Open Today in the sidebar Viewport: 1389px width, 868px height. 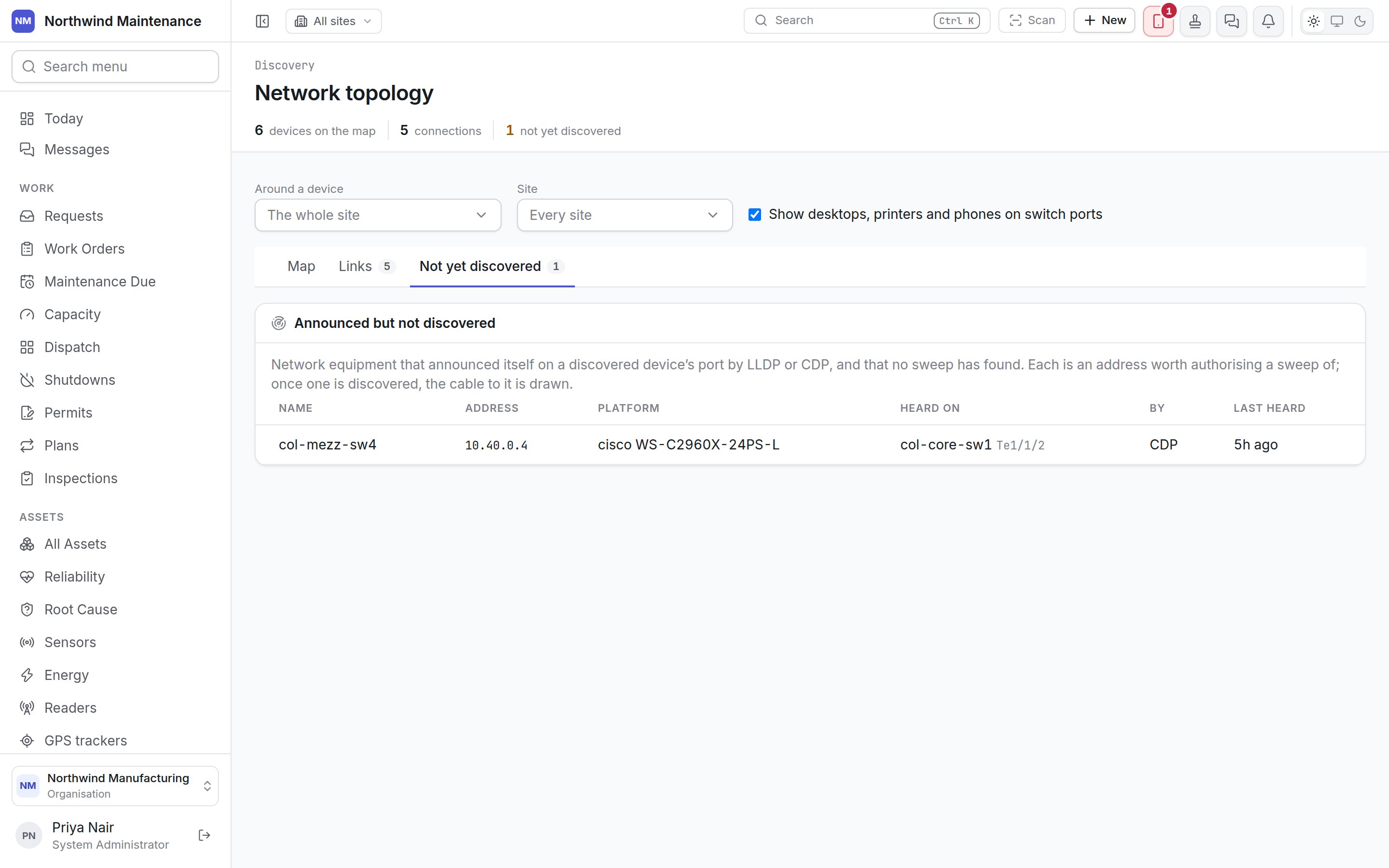115,118
